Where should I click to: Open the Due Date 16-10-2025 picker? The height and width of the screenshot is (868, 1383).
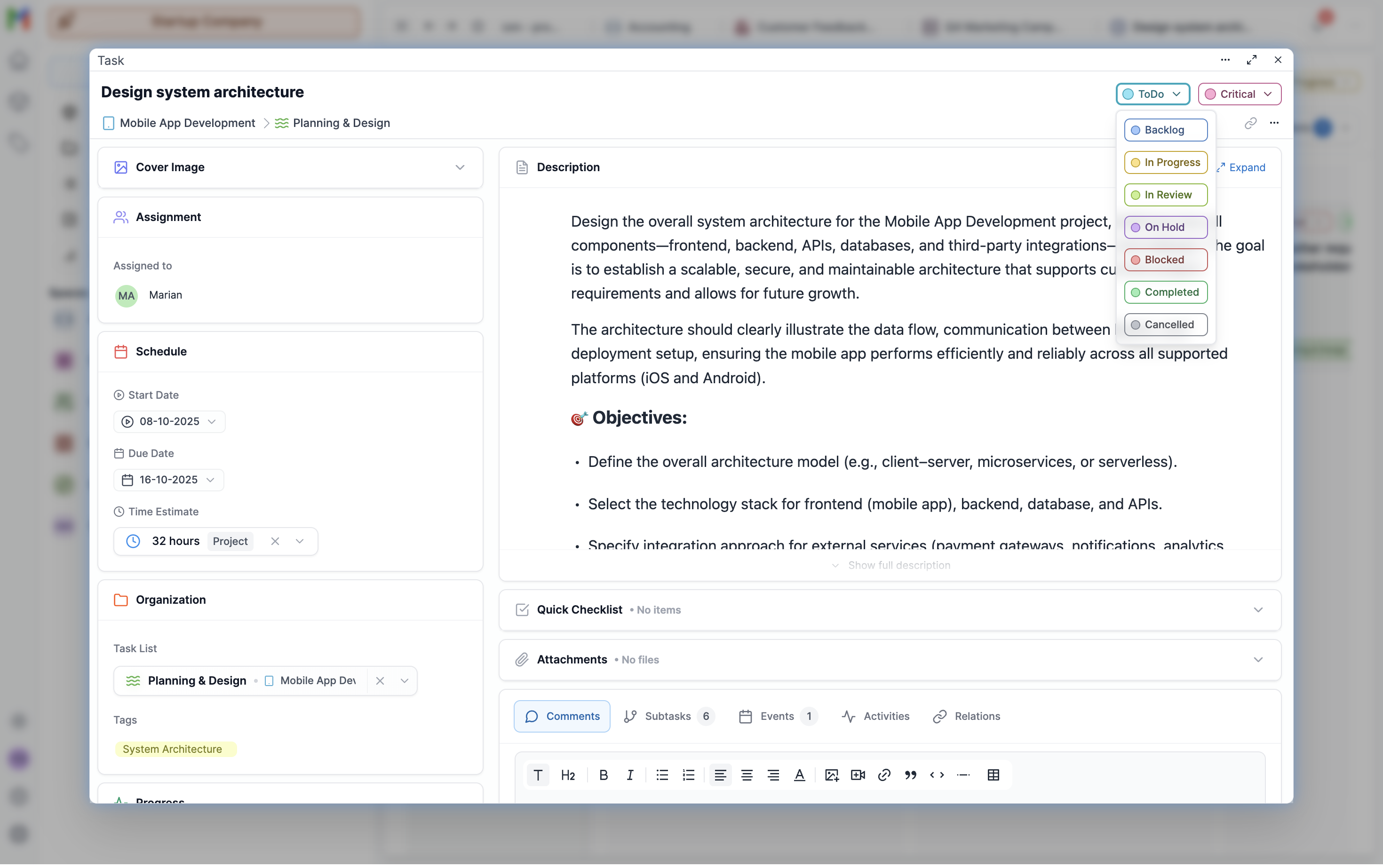(168, 480)
